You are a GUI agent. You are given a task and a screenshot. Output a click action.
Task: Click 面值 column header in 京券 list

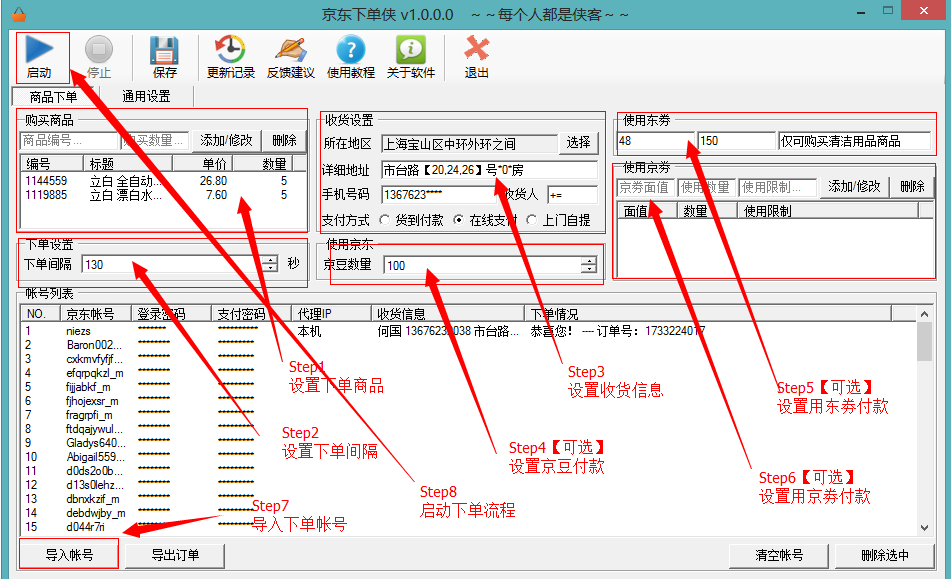(647, 211)
